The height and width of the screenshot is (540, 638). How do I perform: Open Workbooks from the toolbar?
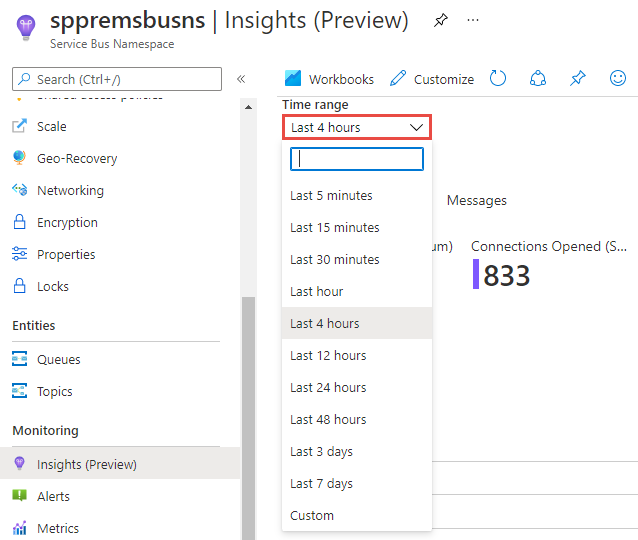(x=329, y=79)
